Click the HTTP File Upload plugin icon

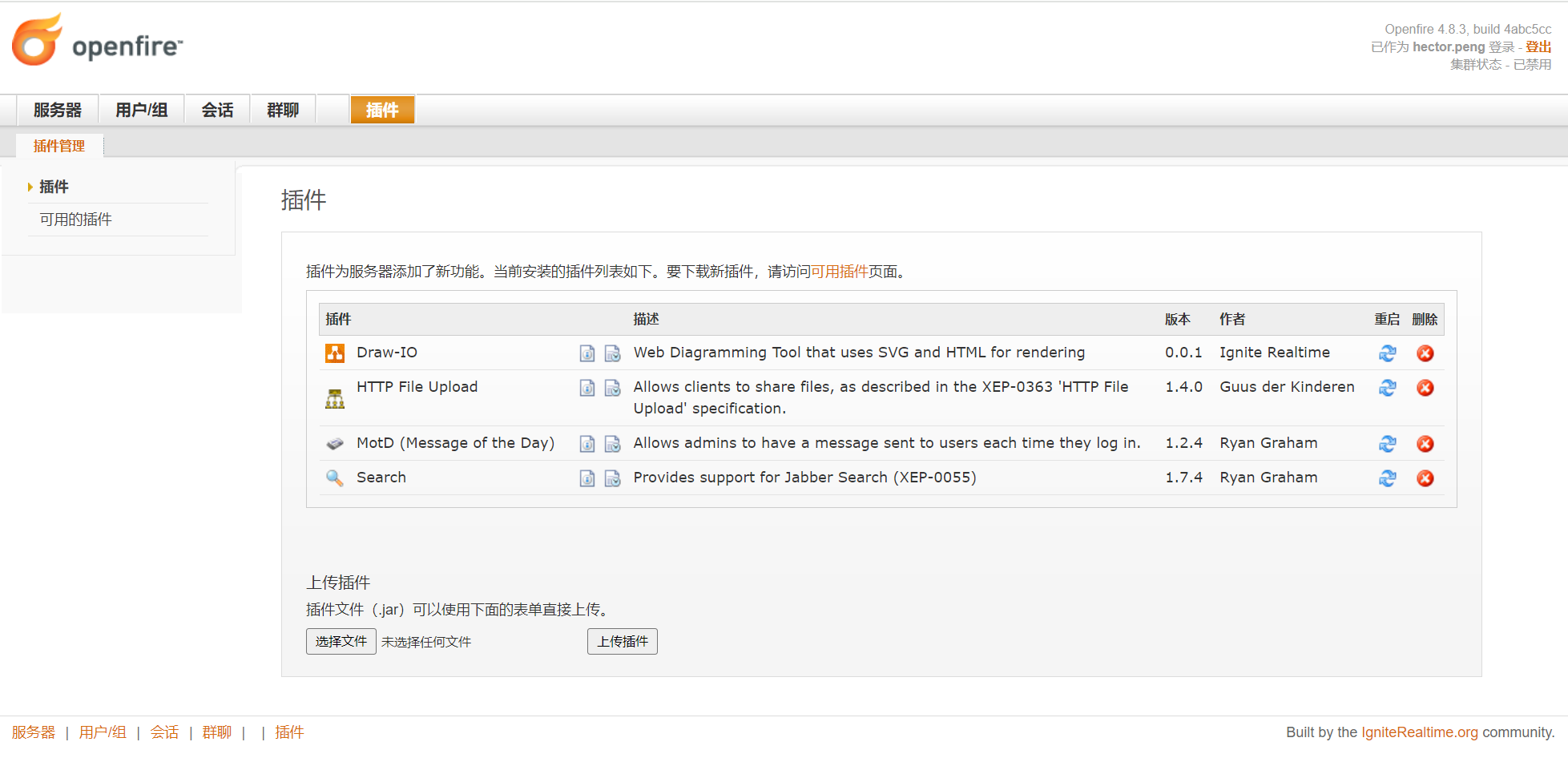[x=335, y=398]
